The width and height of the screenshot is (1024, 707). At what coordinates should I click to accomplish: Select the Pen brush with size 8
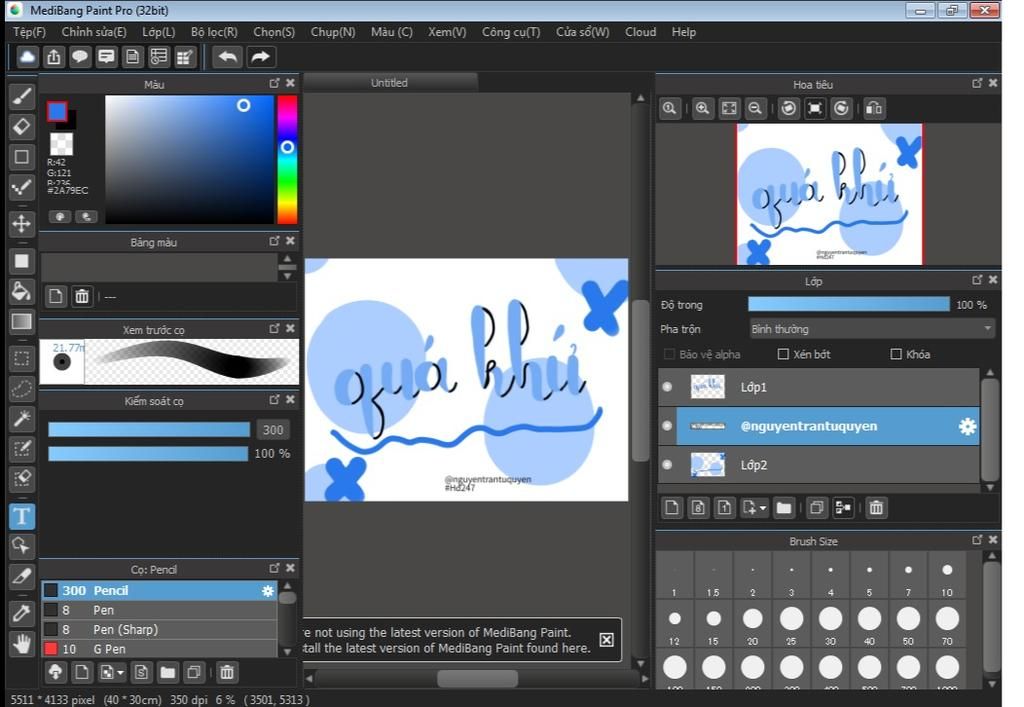click(x=160, y=610)
